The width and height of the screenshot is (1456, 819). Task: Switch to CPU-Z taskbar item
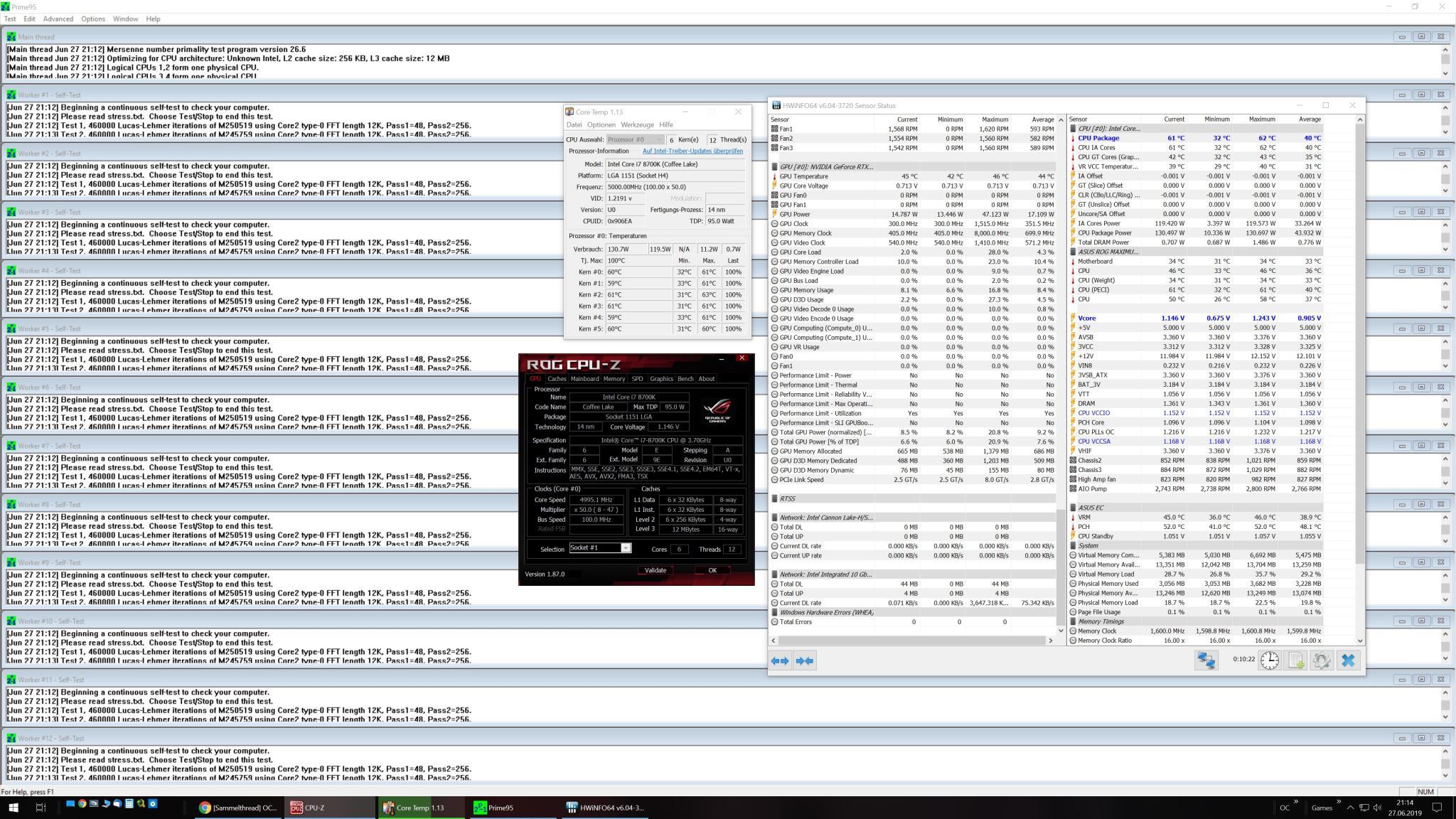click(330, 808)
